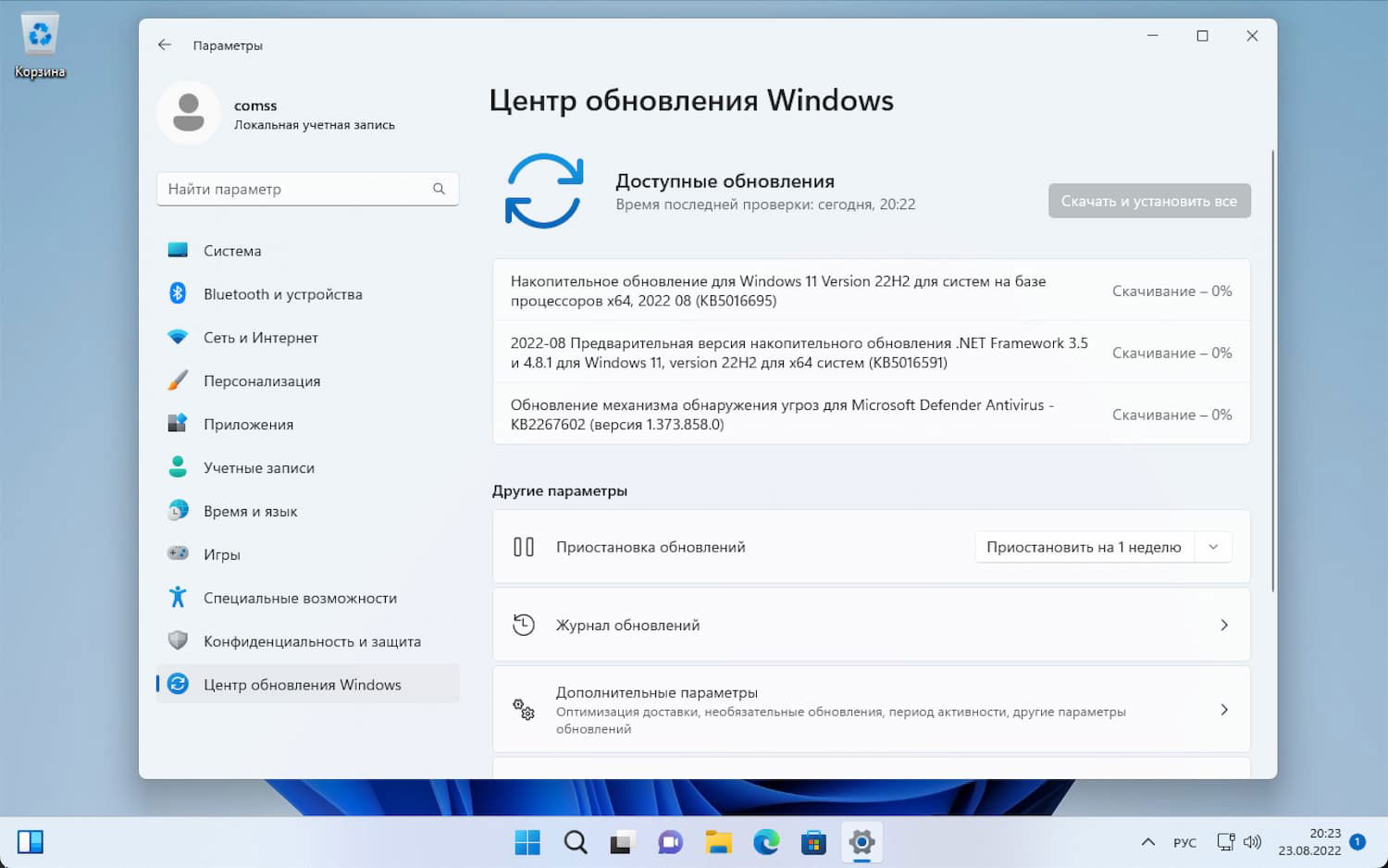Click the Время последней проверки status text
Screen dimensions: 1388x868
[x=765, y=205]
